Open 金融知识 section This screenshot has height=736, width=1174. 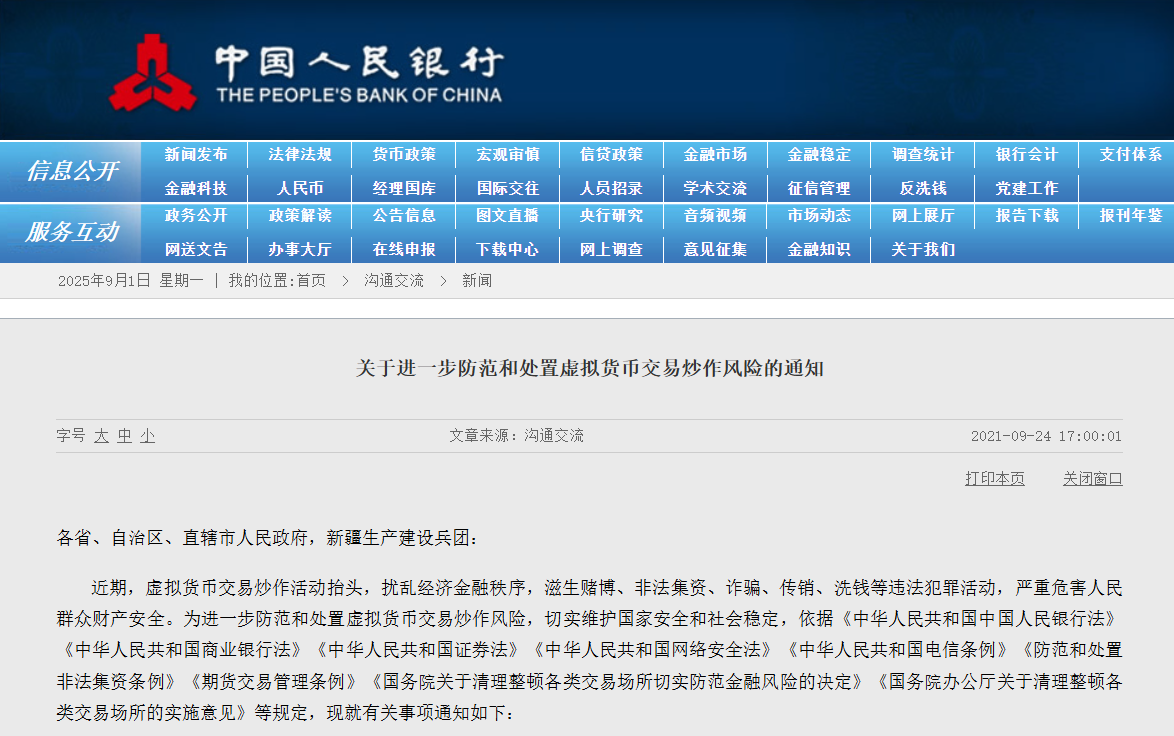point(819,249)
